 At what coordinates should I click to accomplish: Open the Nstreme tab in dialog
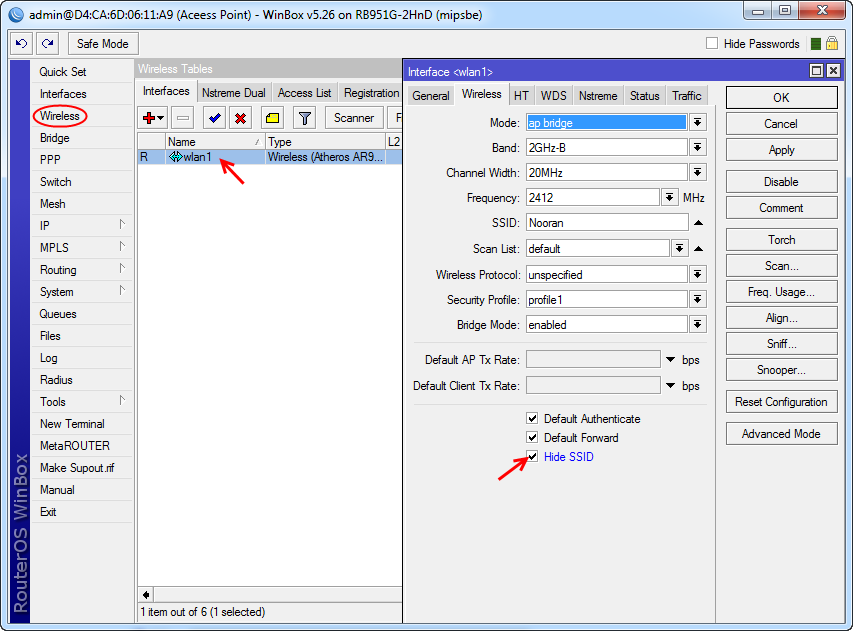pyautogui.click(x=598, y=96)
